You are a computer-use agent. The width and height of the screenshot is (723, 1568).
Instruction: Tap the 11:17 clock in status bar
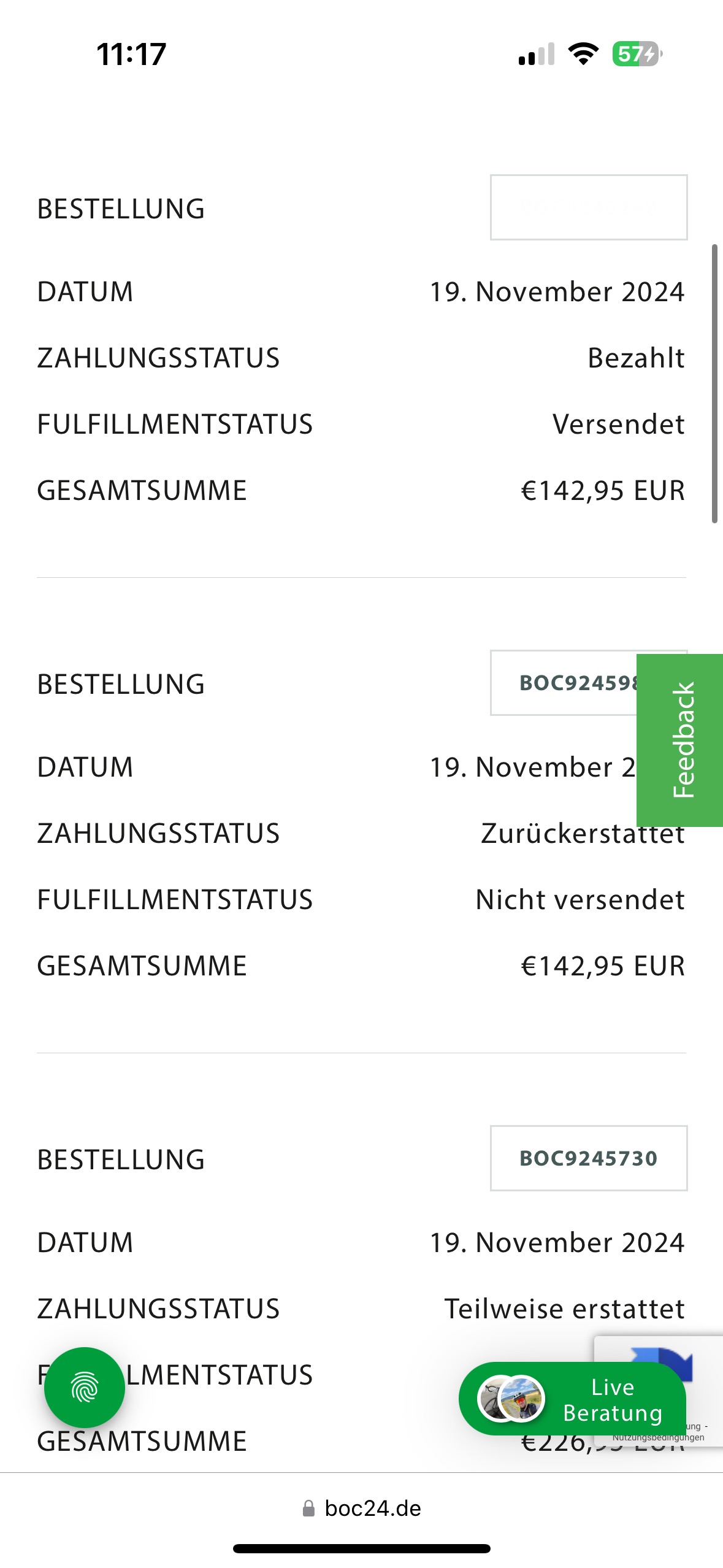[131, 54]
